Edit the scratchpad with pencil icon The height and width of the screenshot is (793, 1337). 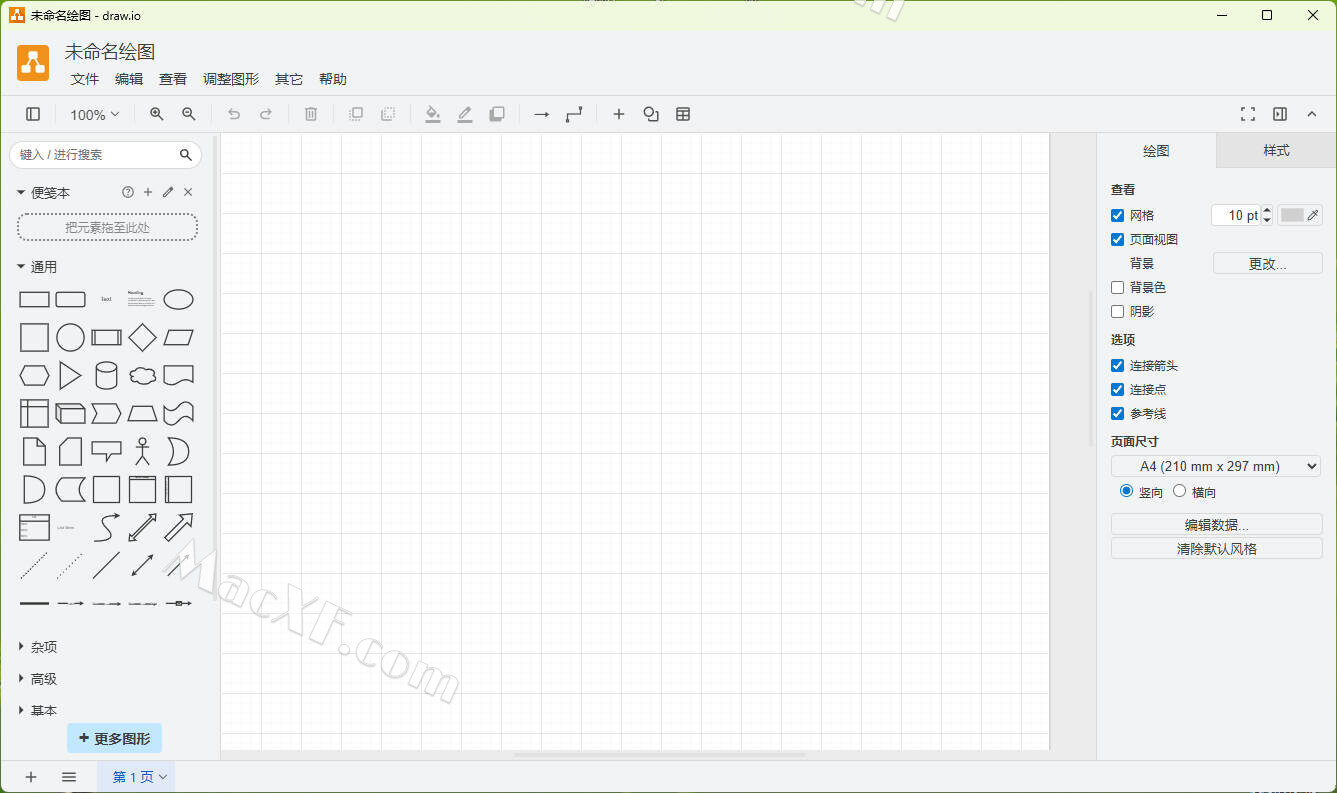[x=168, y=192]
